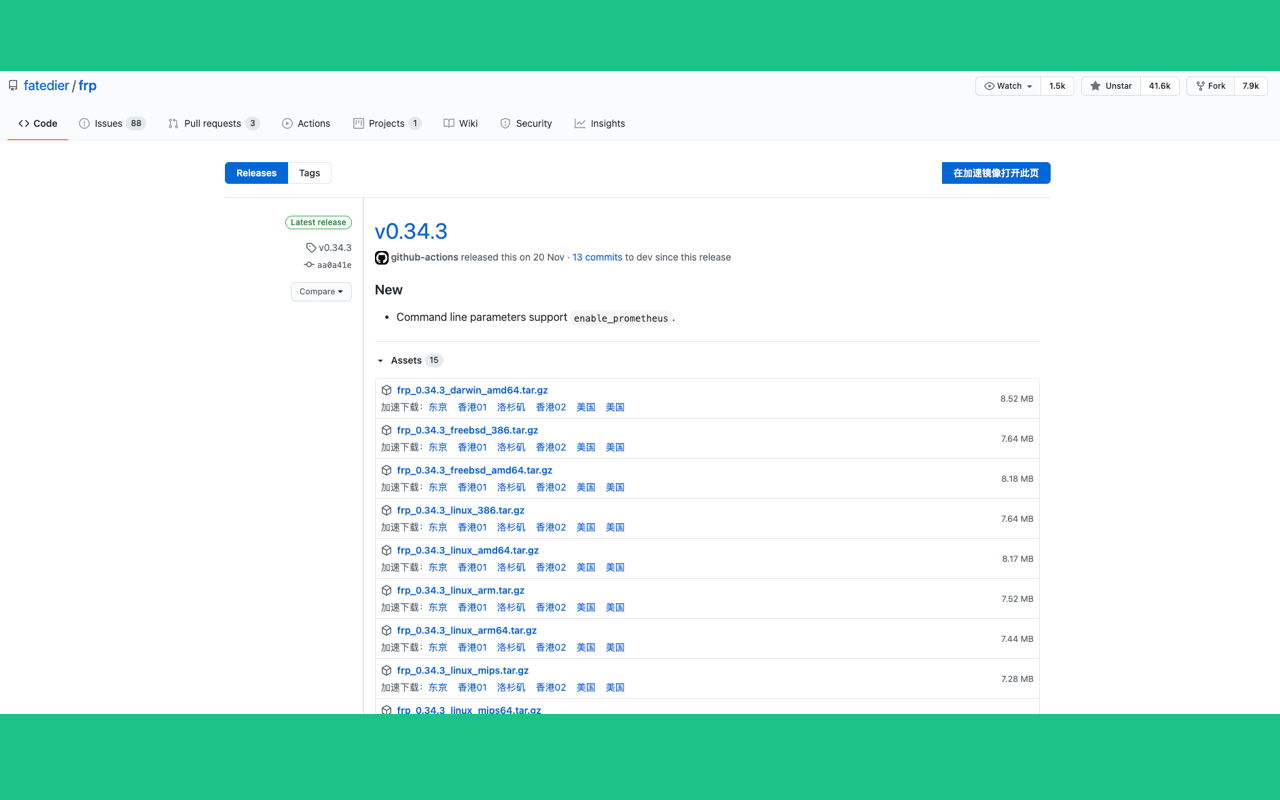The width and height of the screenshot is (1280, 800).
Task: Open the Compare dropdown
Action: pos(321,291)
